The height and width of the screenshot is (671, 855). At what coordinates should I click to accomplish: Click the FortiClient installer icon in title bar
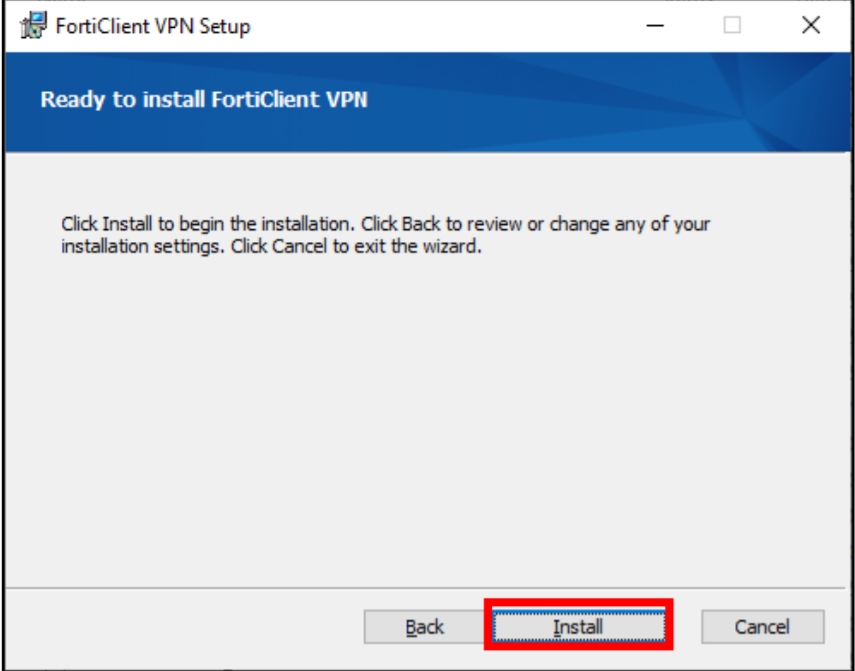tap(33, 26)
